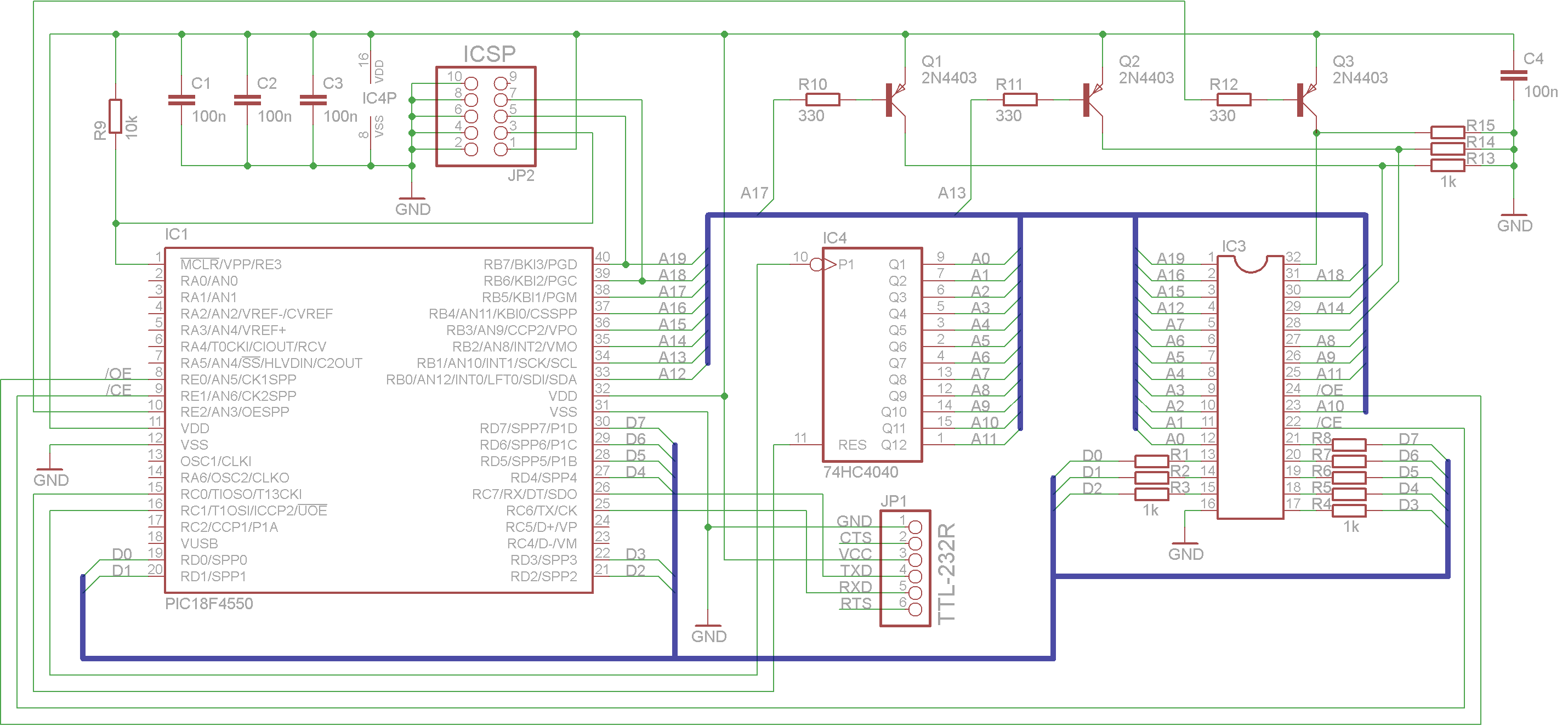Click the GND symbol below ICSP connector
1568x726 pixels.
click(412, 198)
